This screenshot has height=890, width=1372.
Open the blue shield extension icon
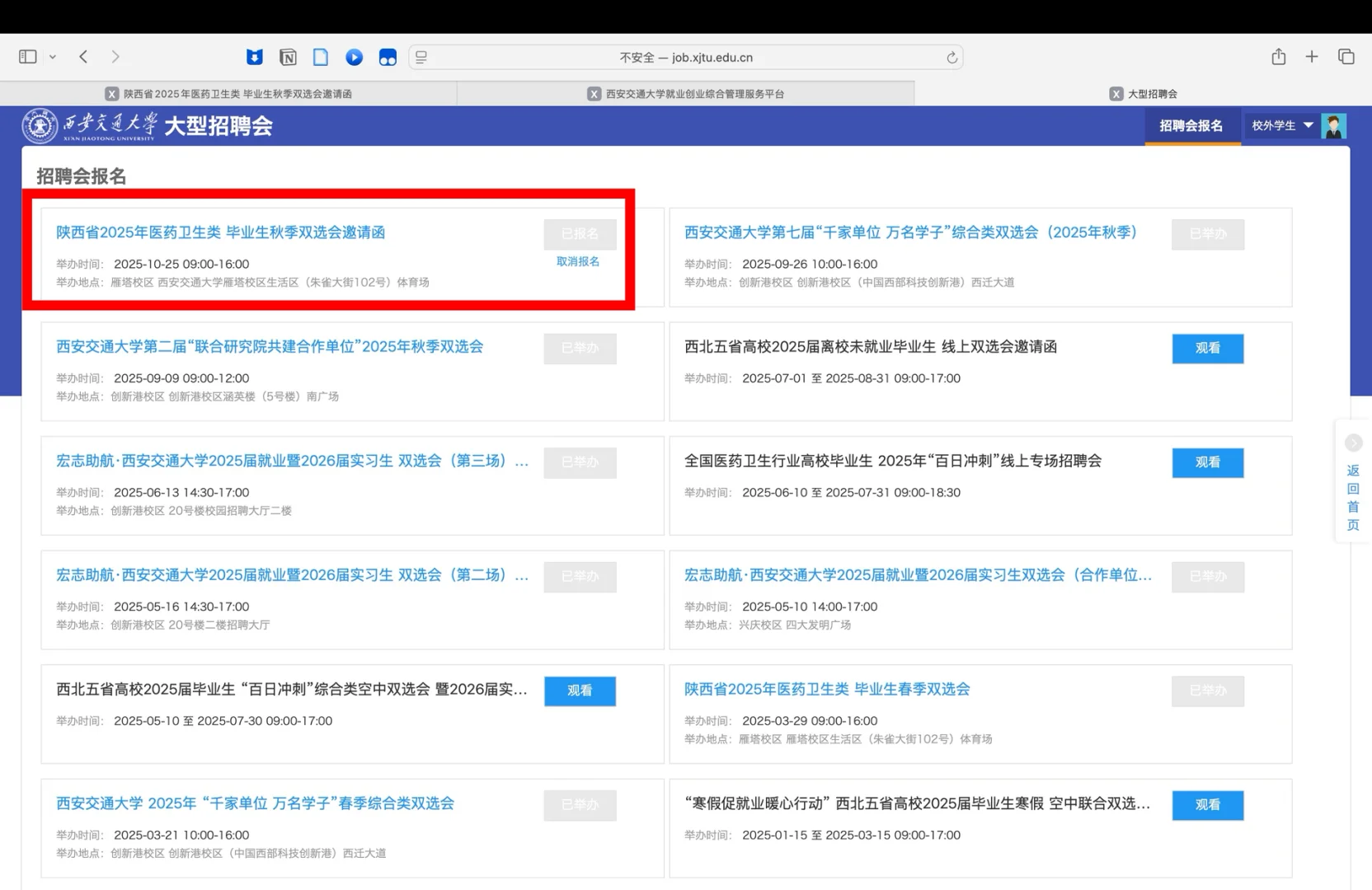coord(255,57)
